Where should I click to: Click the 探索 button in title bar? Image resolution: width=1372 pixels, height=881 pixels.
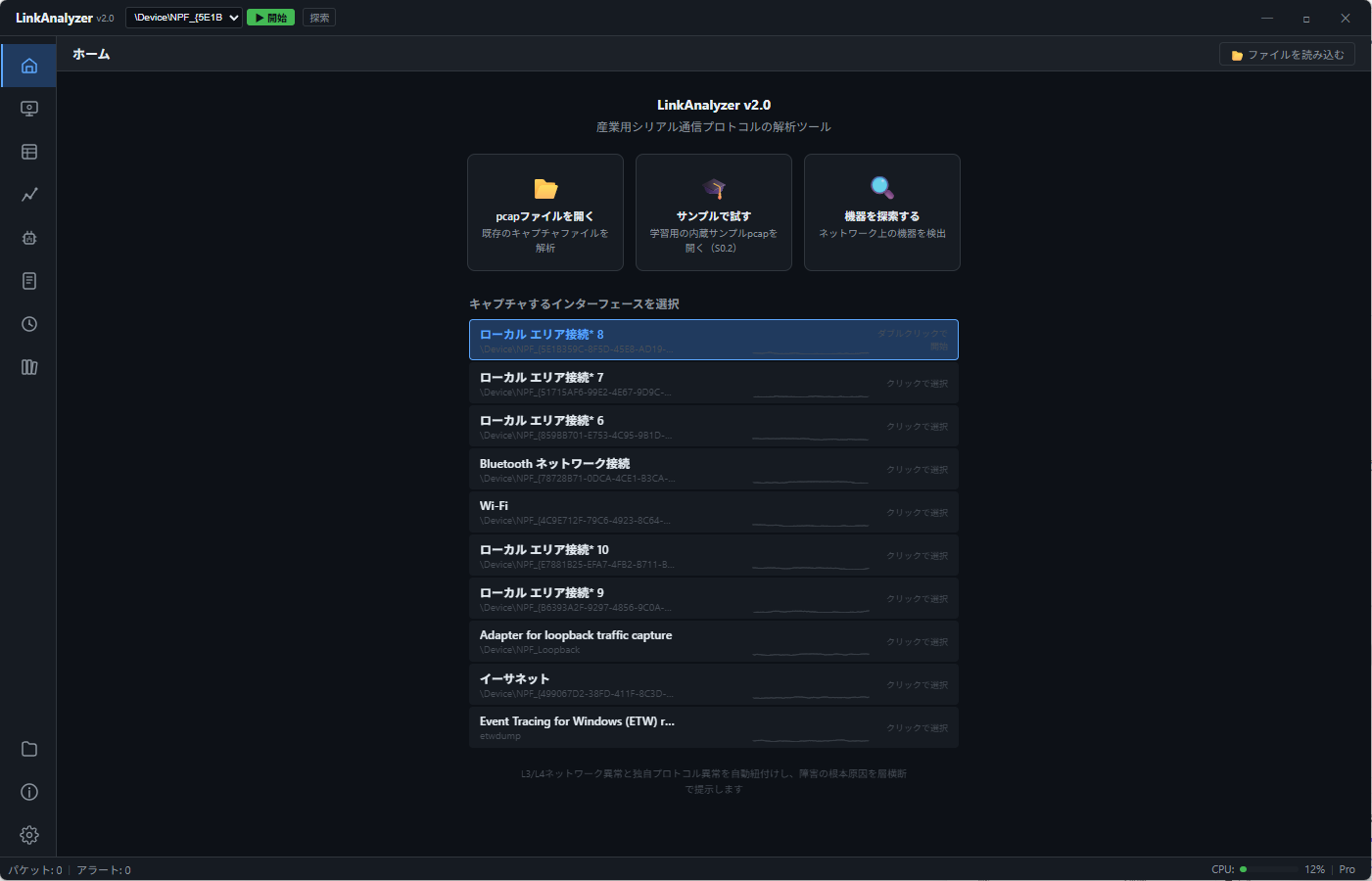tap(319, 18)
